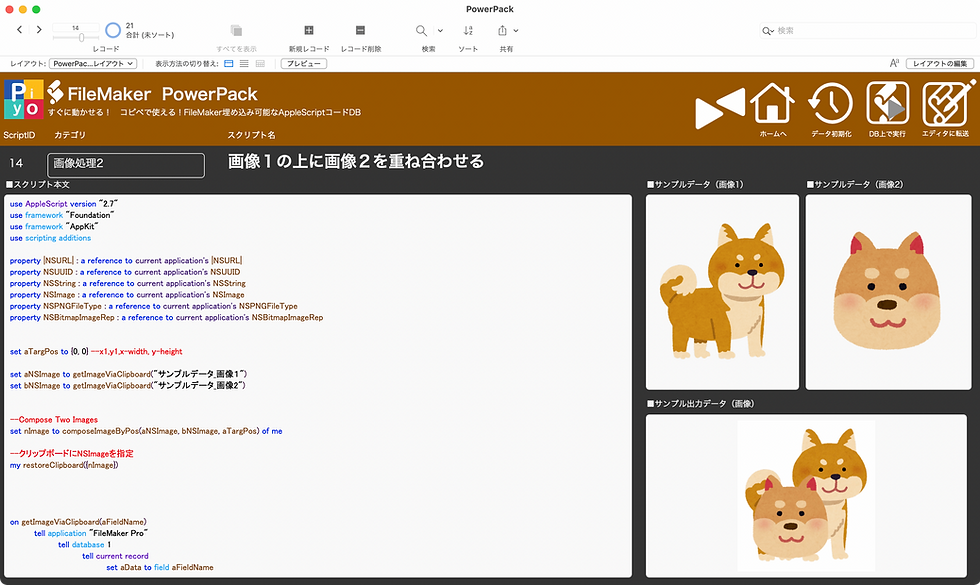Switch to list view icon
The image size is (980, 585).
click(x=244, y=64)
